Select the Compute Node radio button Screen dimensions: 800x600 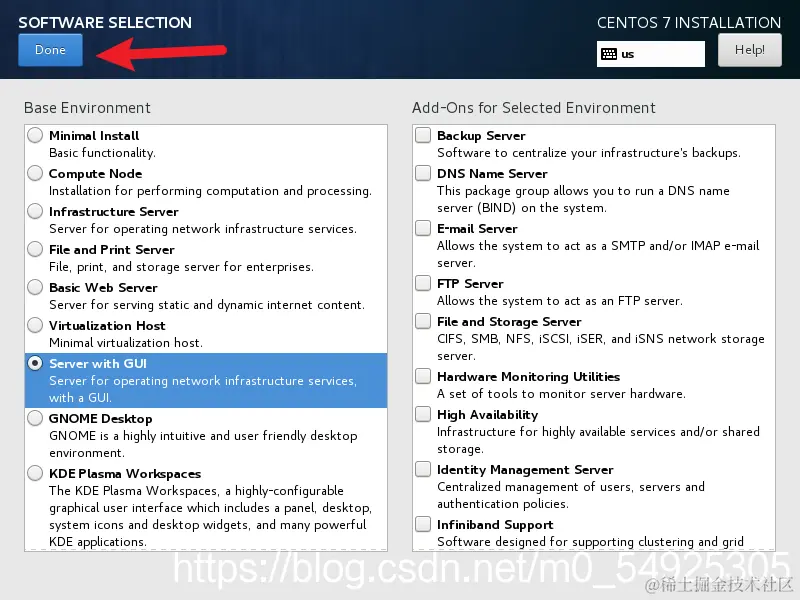(35, 173)
